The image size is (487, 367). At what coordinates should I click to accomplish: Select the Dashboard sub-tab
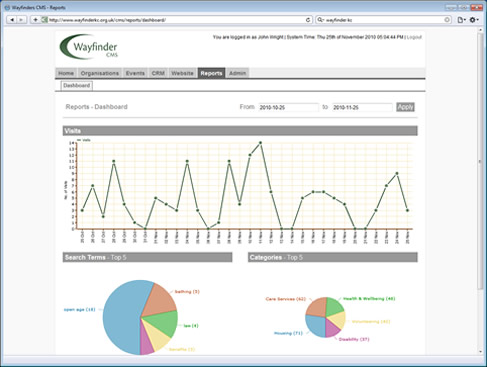coord(77,86)
